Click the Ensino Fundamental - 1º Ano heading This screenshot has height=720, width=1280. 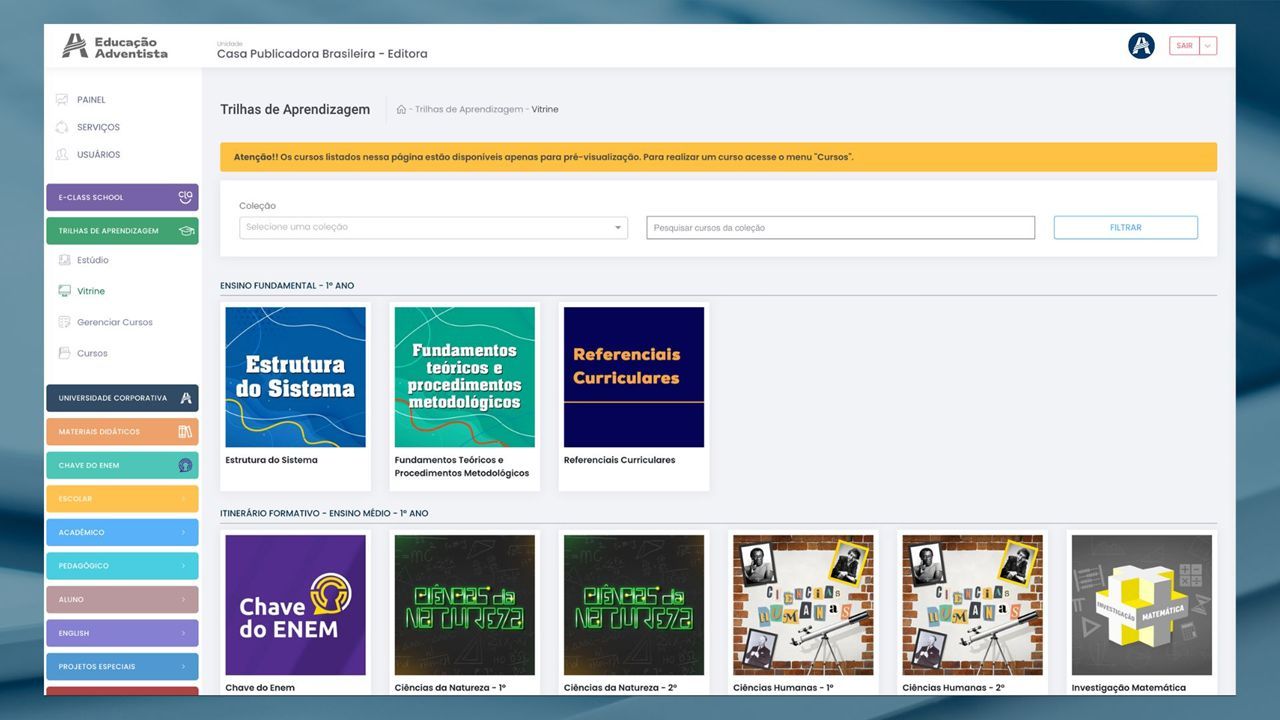287,286
